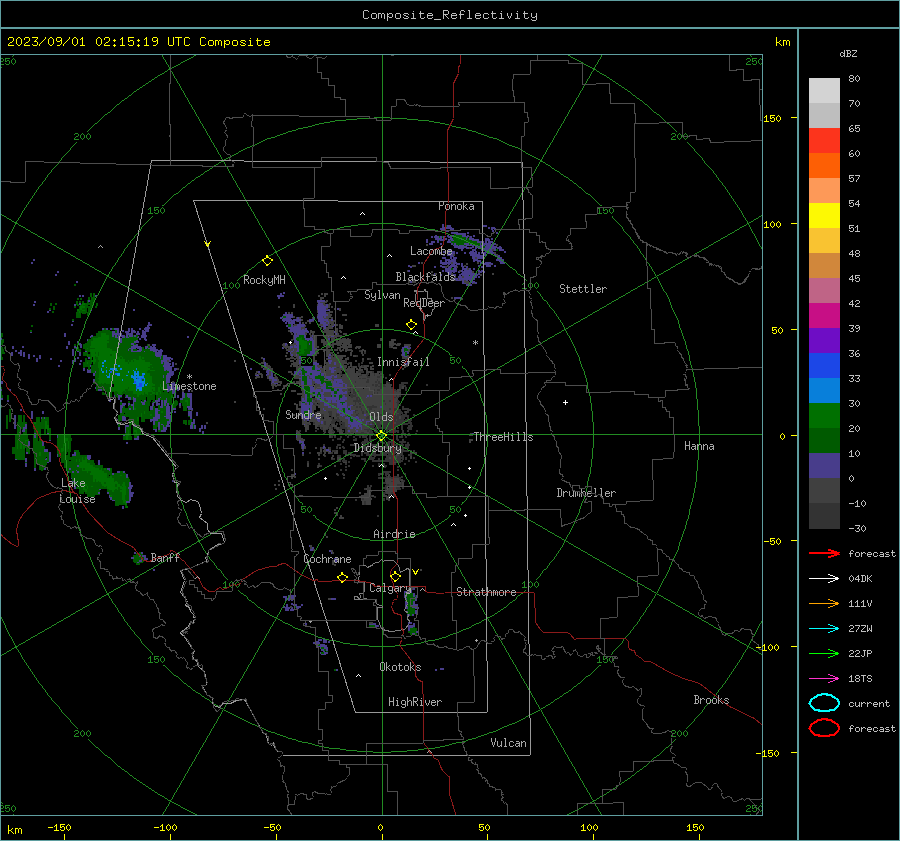Click the Calgary city label
The image size is (900, 841).
click(x=390, y=588)
